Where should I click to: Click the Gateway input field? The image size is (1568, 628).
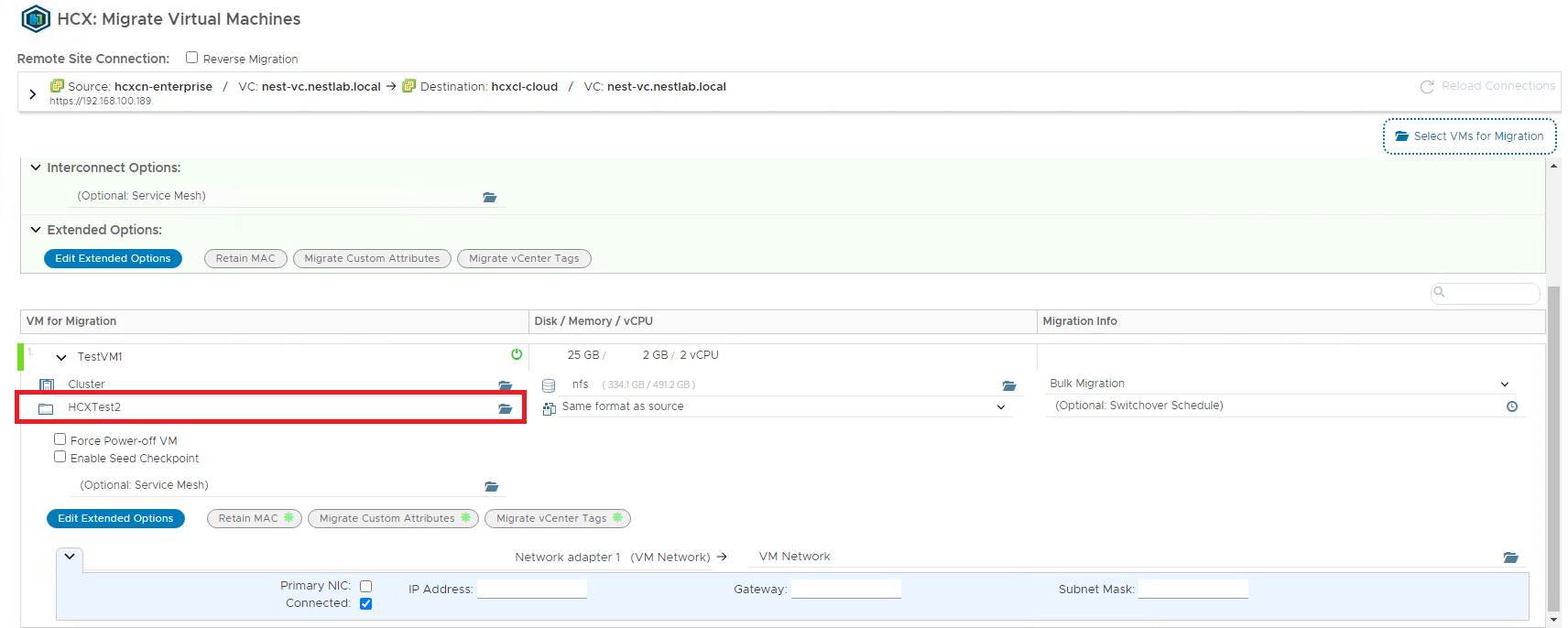846,589
